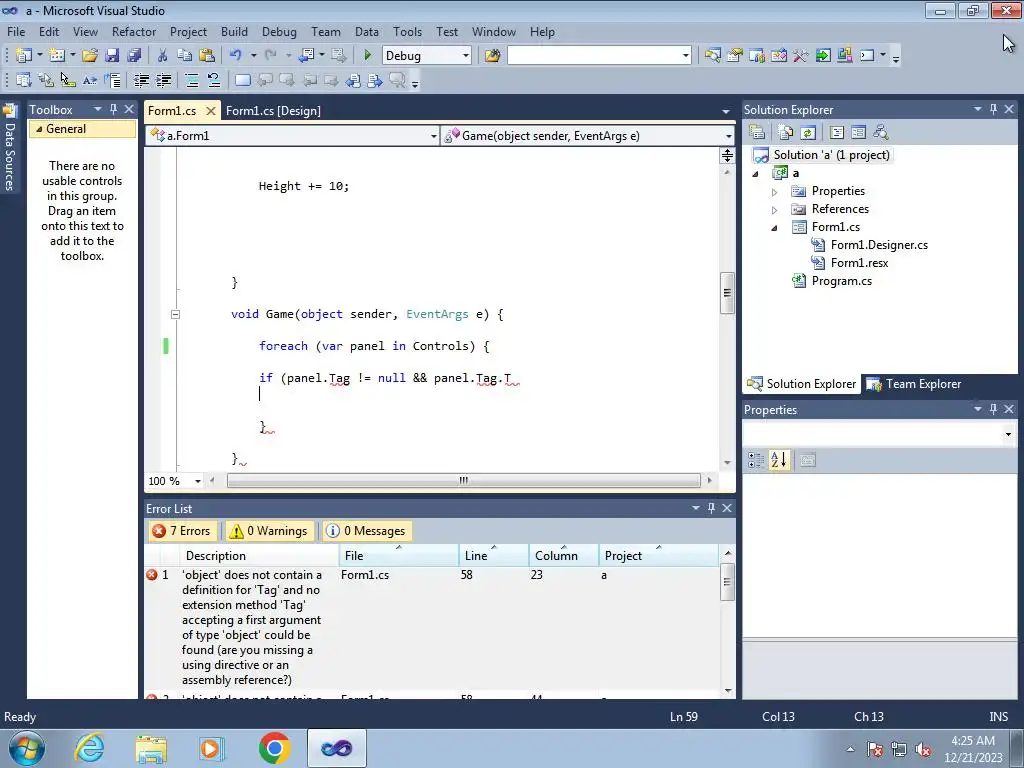This screenshot has height=768, width=1024.
Task: Click the Save All toolbar icon
Action: (x=134, y=56)
